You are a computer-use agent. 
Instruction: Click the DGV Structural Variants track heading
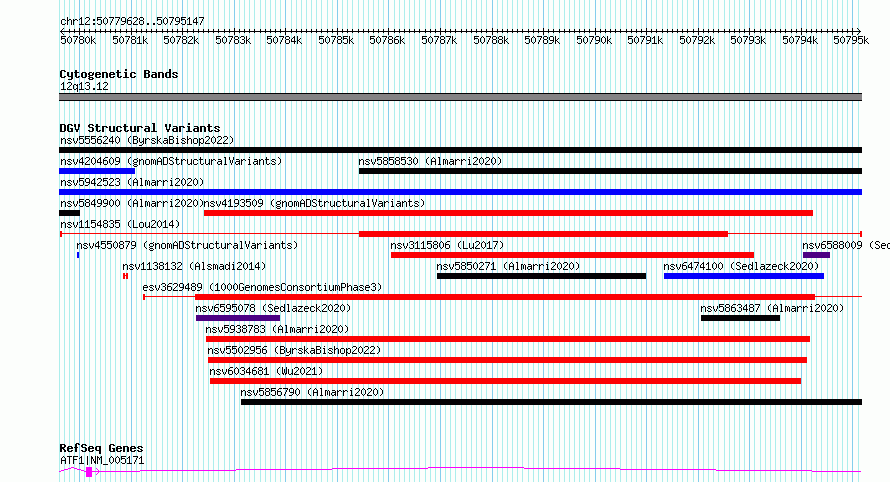click(x=140, y=128)
